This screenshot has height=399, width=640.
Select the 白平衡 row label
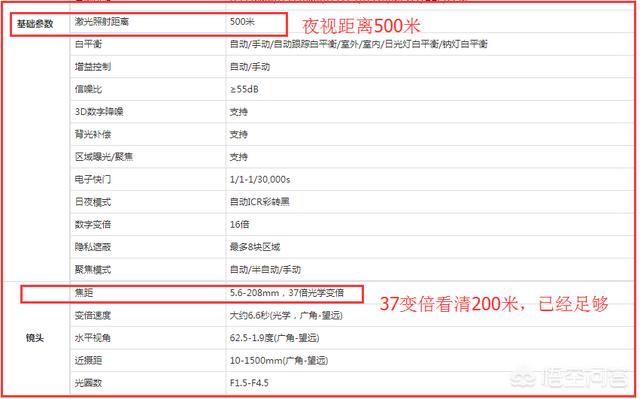(88, 44)
